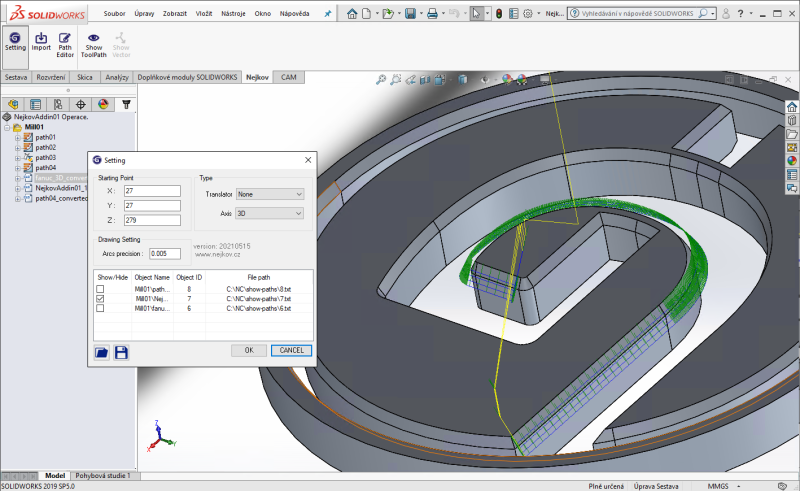The width and height of the screenshot is (800, 491).
Task: Open the Path Editor tool
Action: coord(65,38)
